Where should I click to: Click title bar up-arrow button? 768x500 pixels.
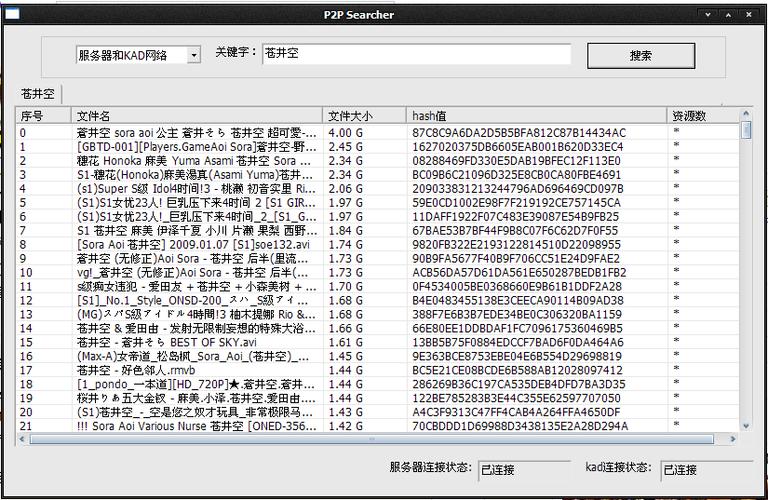coord(728,15)
